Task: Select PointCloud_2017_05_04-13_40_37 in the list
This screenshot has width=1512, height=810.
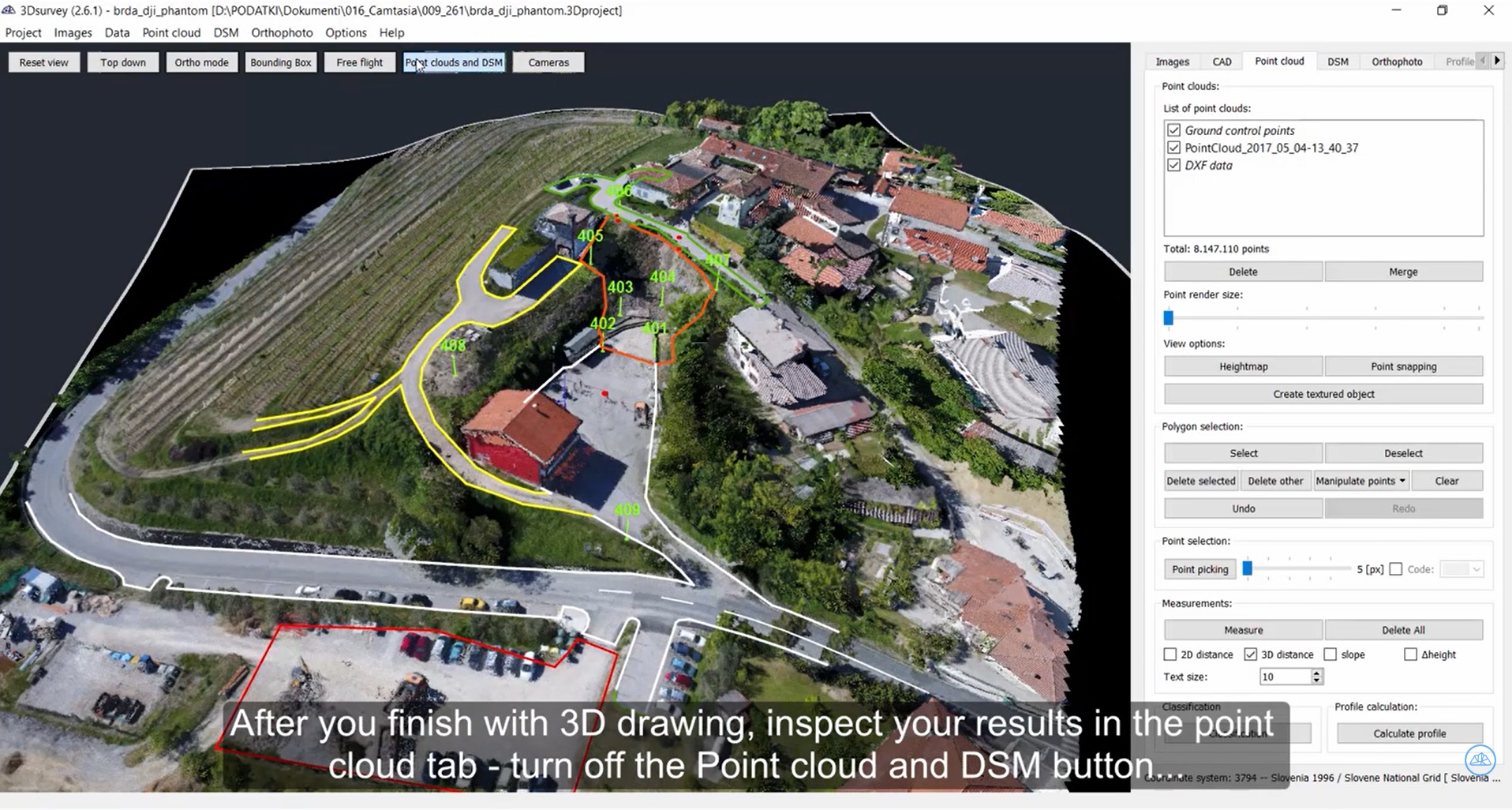Action: 1271,148
